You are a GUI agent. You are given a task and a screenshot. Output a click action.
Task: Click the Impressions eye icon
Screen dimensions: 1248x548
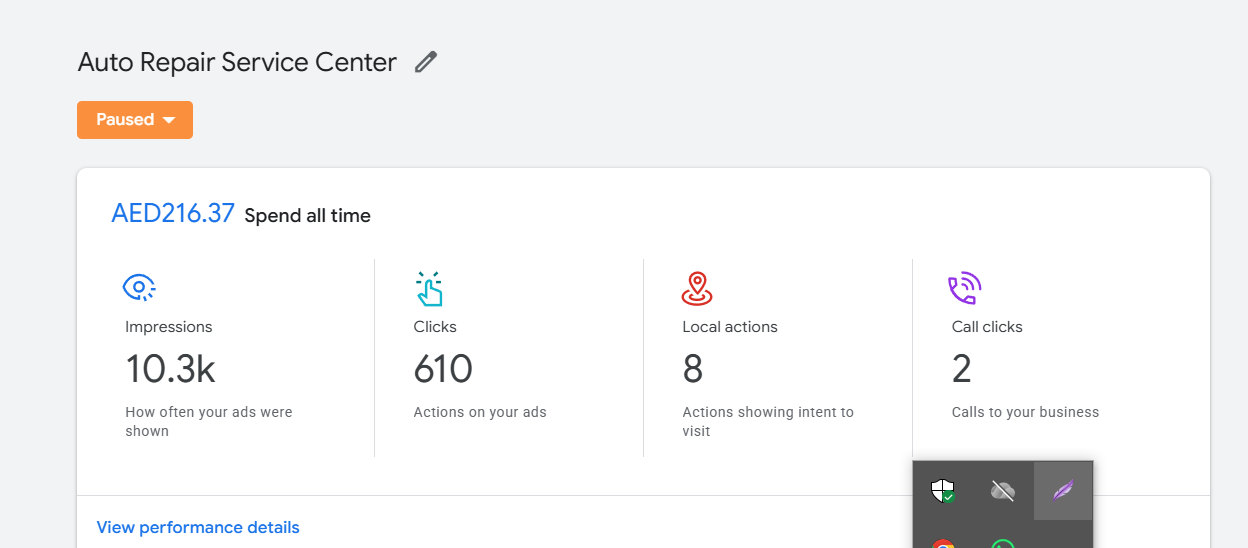(139, 288)
